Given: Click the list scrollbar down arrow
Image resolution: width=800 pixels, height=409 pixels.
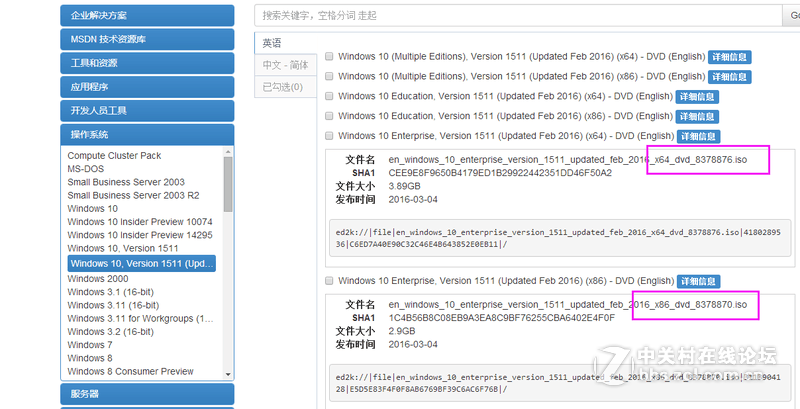Looking at the screenshot, I should (x=228, y=374).
